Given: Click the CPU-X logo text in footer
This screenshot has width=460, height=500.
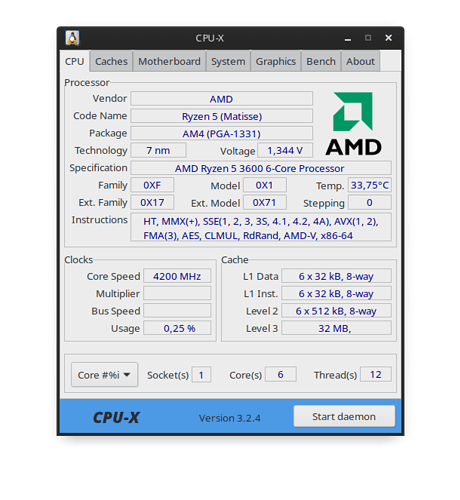Looking at the screenshot, I should coord(116,418).
